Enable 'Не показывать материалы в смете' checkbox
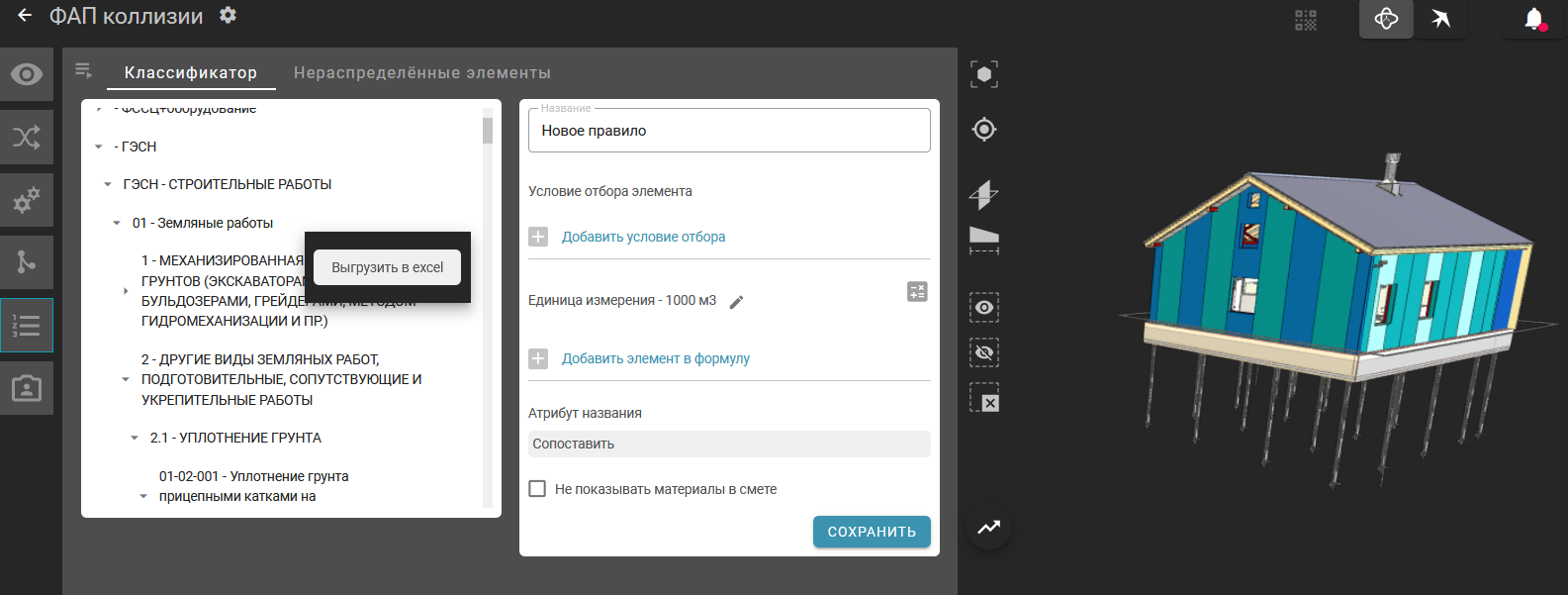This screenshot has width=1568, height=595. coord(537,489)
